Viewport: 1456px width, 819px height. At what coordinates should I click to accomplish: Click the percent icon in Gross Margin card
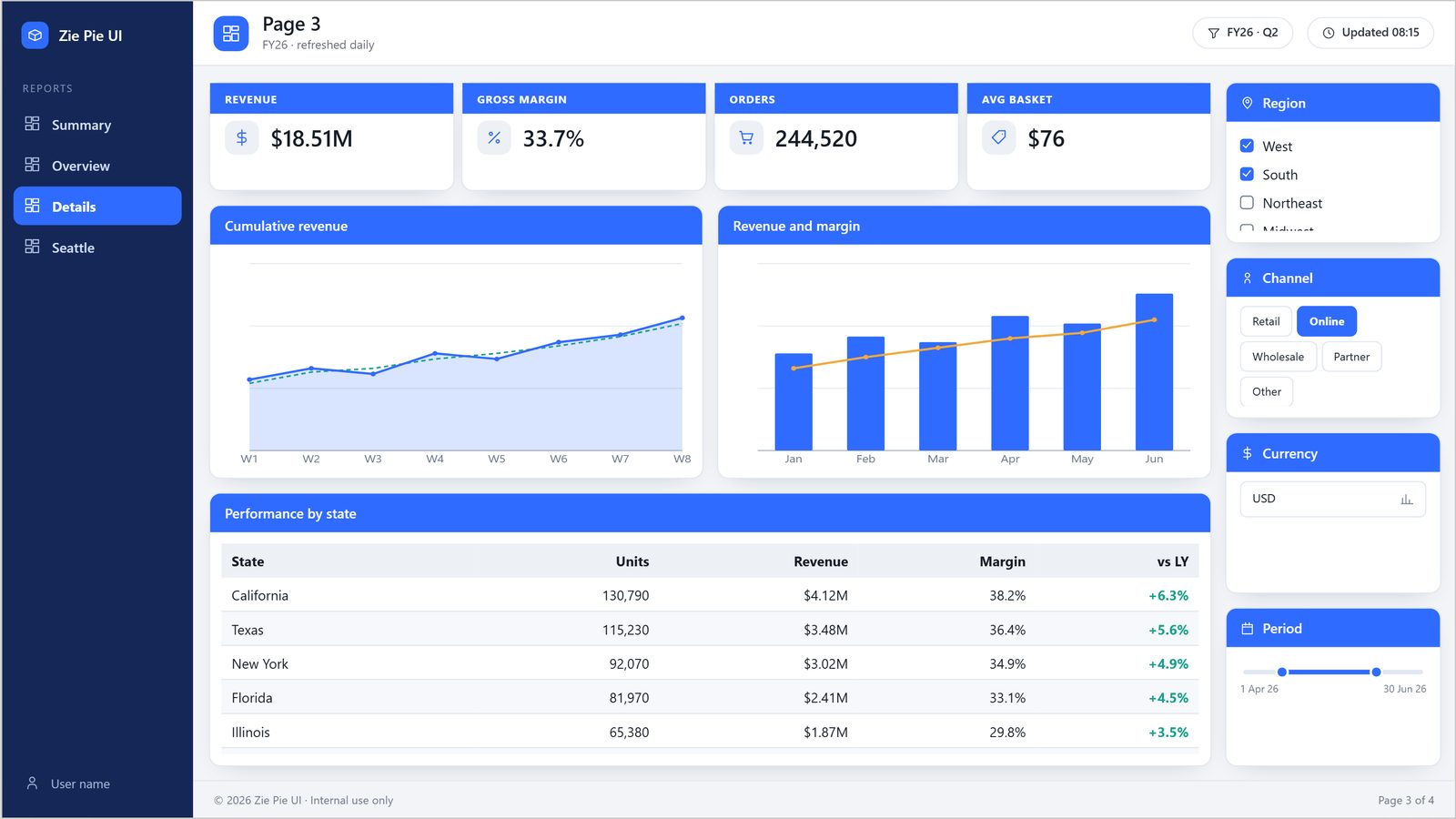coord(494,137)
